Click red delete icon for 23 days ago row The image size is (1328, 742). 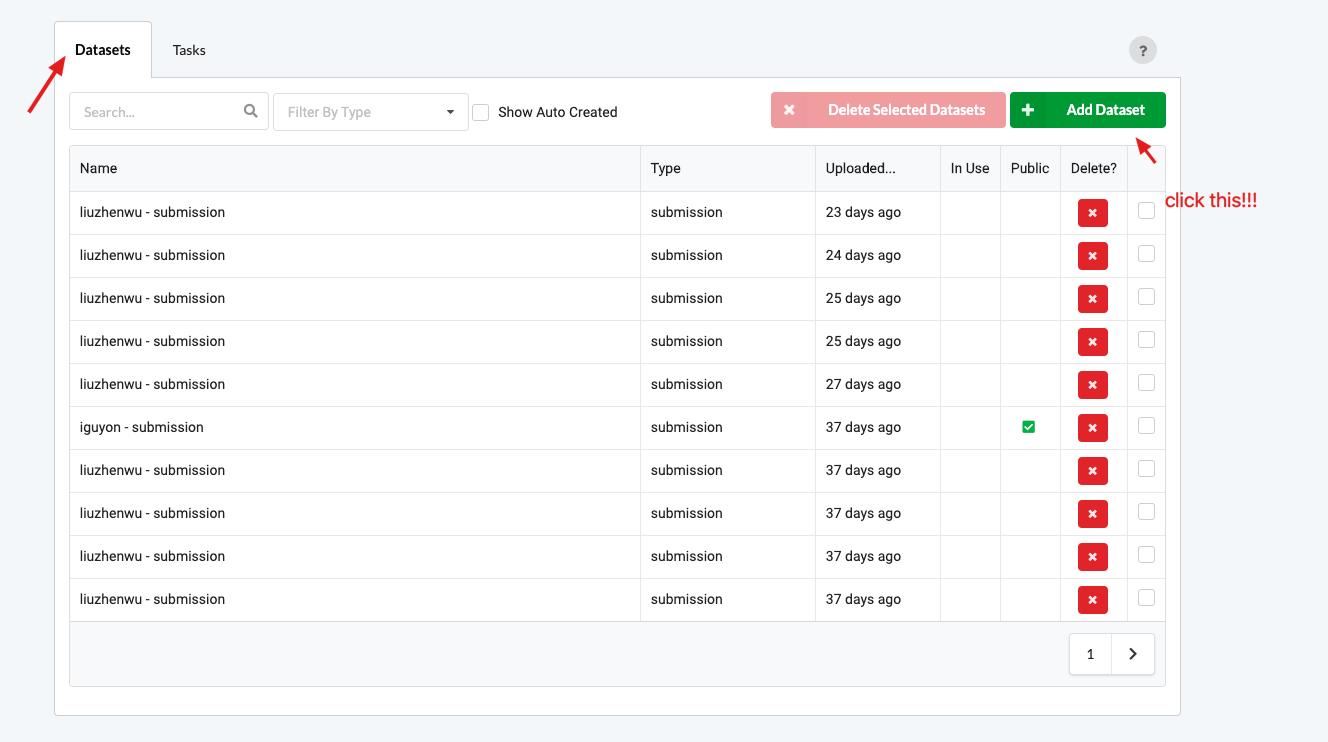pyautogui.click(x=1092, y=213)
